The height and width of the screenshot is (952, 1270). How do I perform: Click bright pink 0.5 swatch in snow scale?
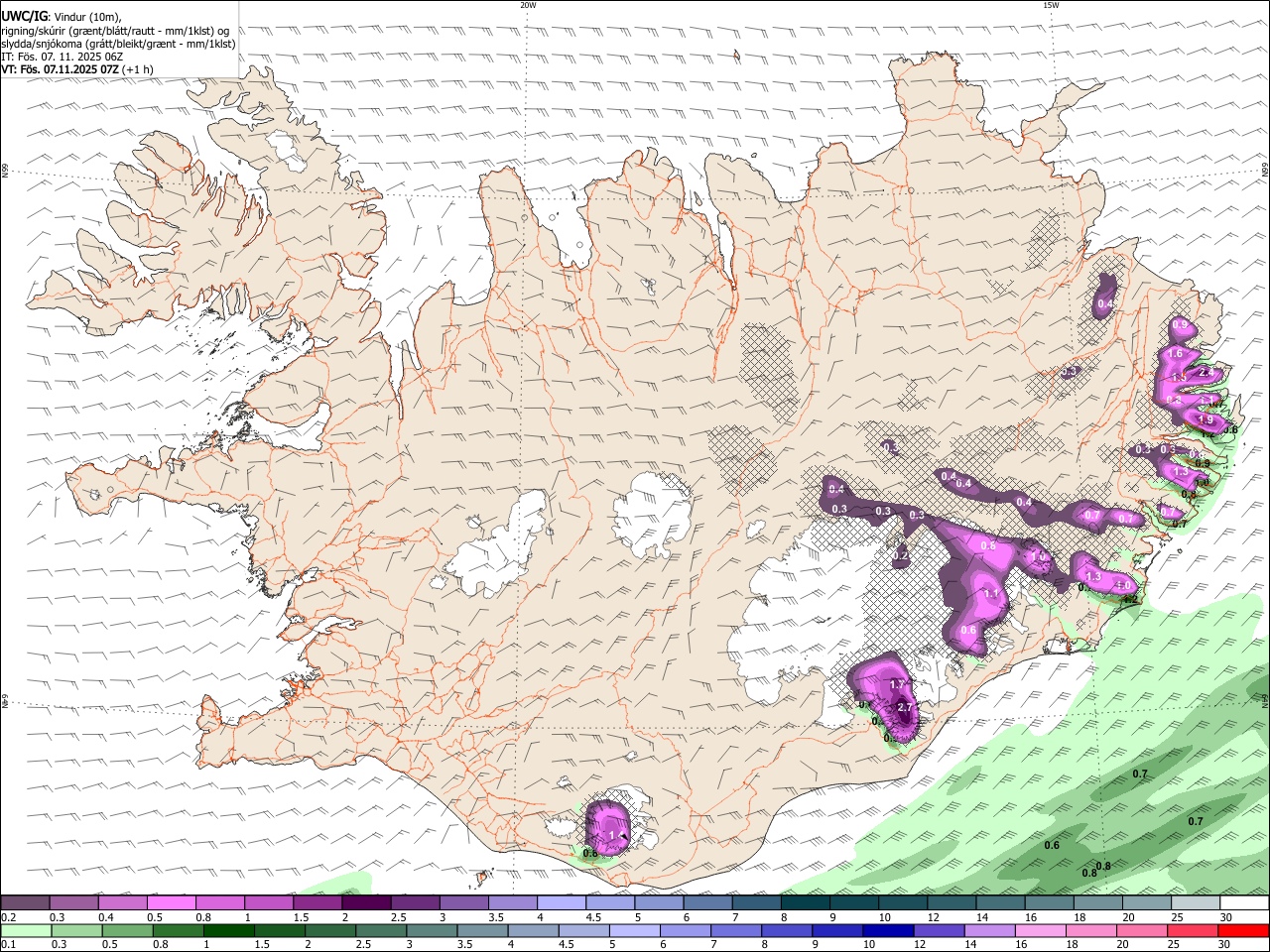pyautogui.click(x=171, y=902)
